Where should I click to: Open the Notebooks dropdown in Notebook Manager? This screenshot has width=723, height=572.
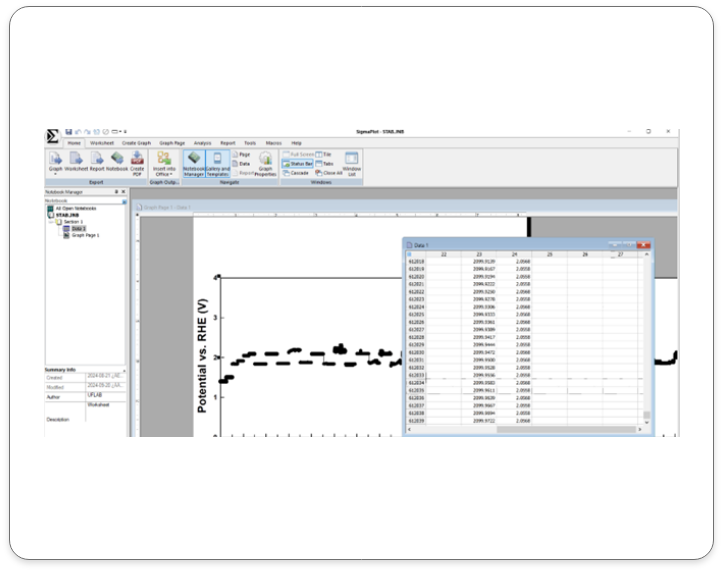pos(124,201)
